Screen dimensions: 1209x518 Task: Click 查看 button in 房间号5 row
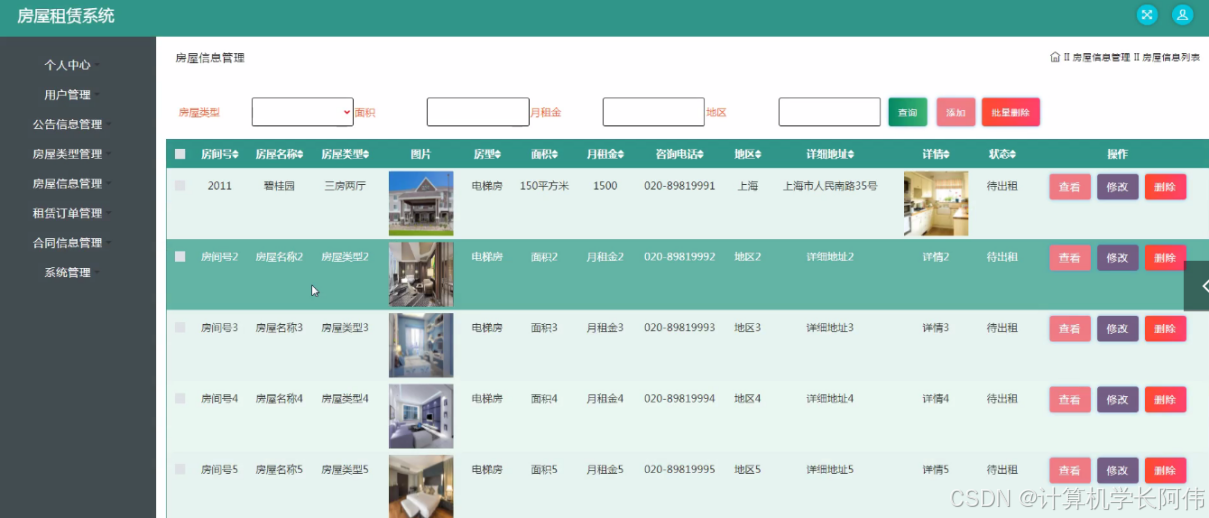click(1070, 470)
